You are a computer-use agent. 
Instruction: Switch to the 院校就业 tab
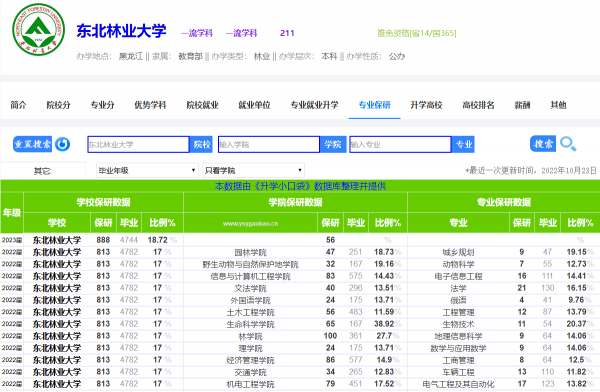pos(202,105)
